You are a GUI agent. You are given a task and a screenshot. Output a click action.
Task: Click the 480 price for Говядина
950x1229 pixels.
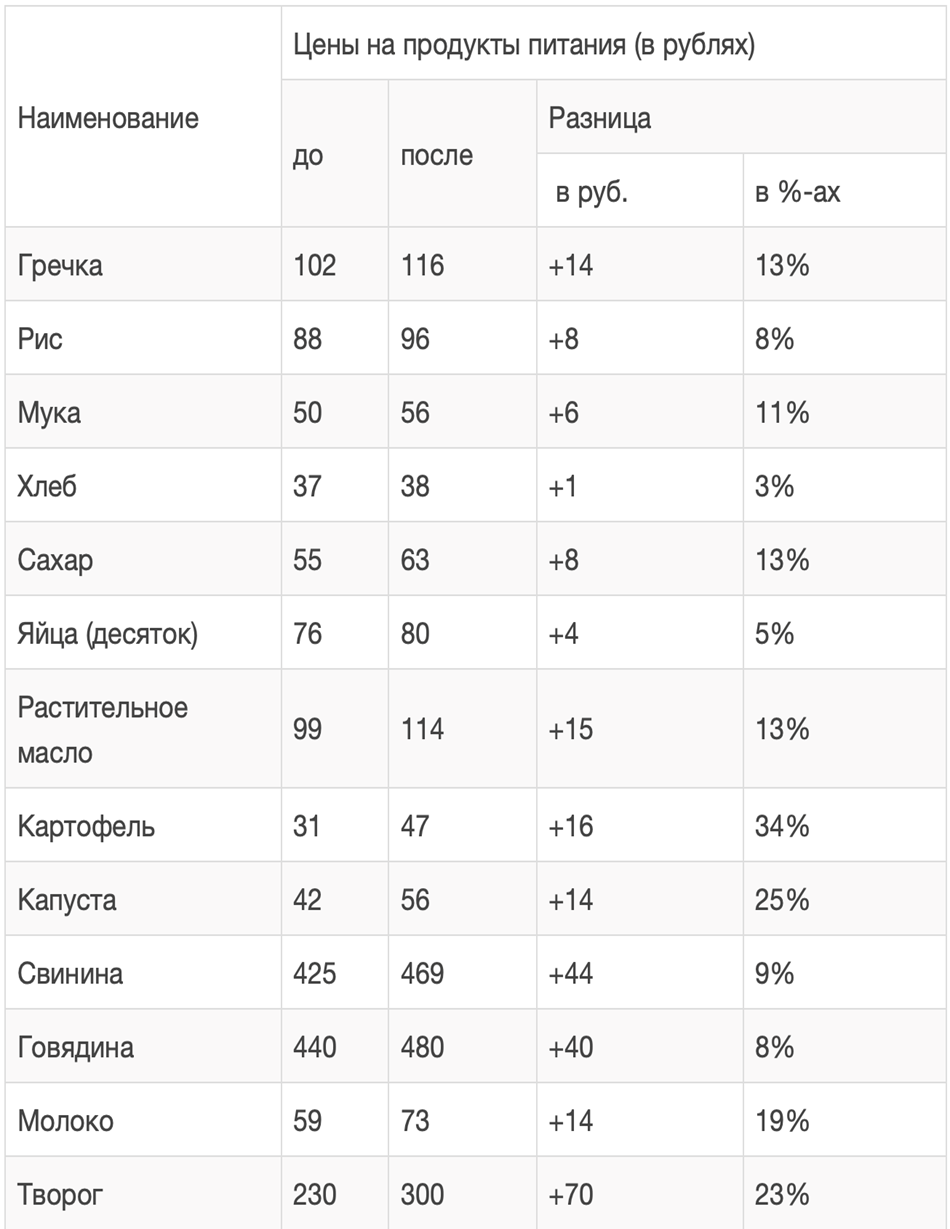(x=422, y=1047)
